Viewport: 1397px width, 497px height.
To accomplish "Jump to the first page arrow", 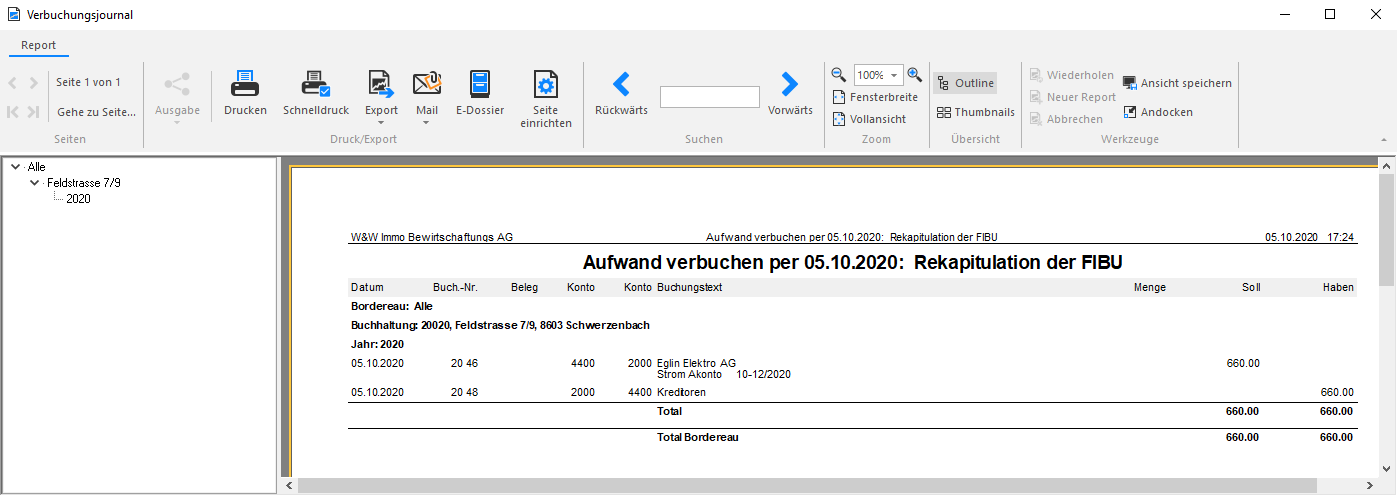I will click(13, 112).
